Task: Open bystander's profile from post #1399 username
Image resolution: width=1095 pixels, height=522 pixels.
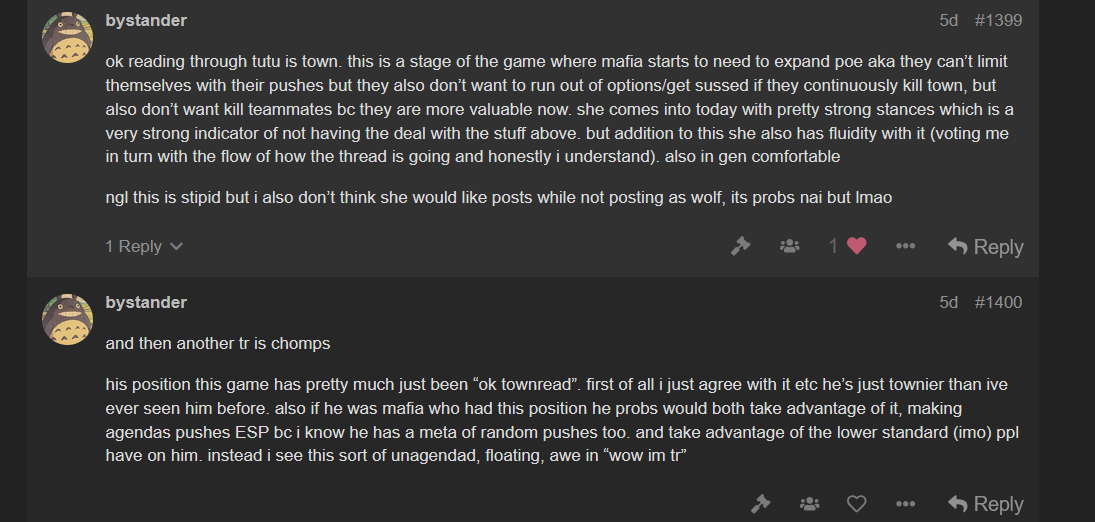Action: (x=146, y=20)
